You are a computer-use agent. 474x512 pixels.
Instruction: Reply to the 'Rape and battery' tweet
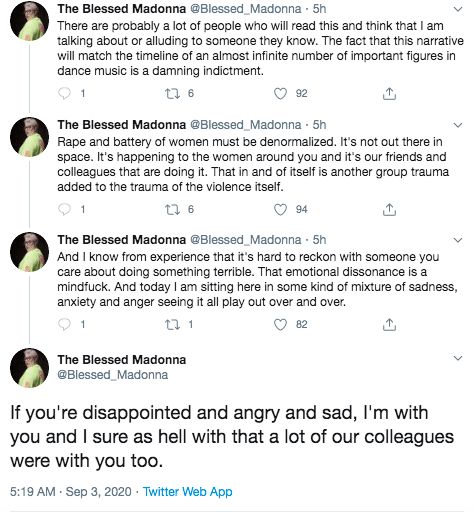[64, 210]
